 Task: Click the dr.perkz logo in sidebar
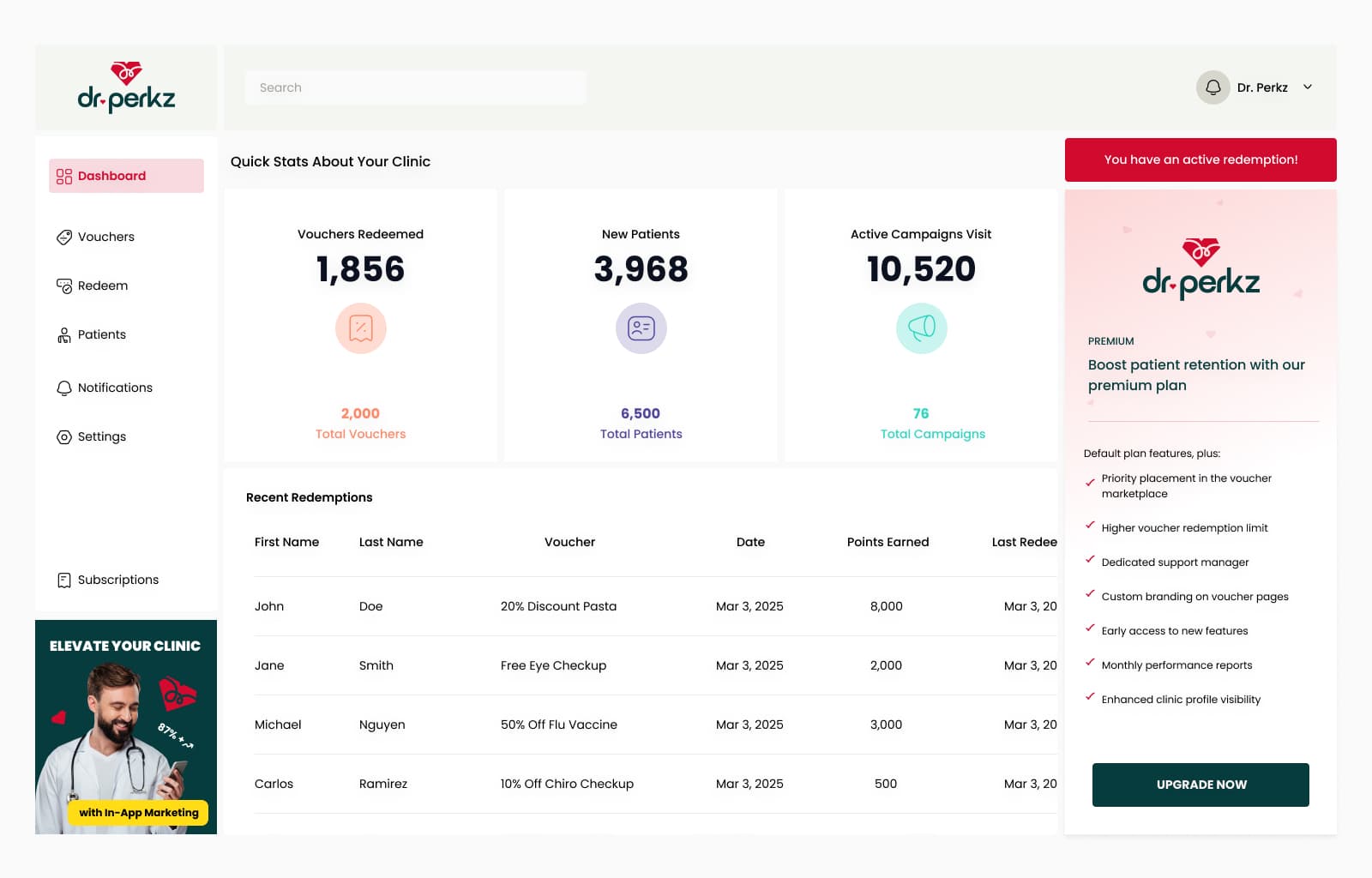click(x=126, y=87)
